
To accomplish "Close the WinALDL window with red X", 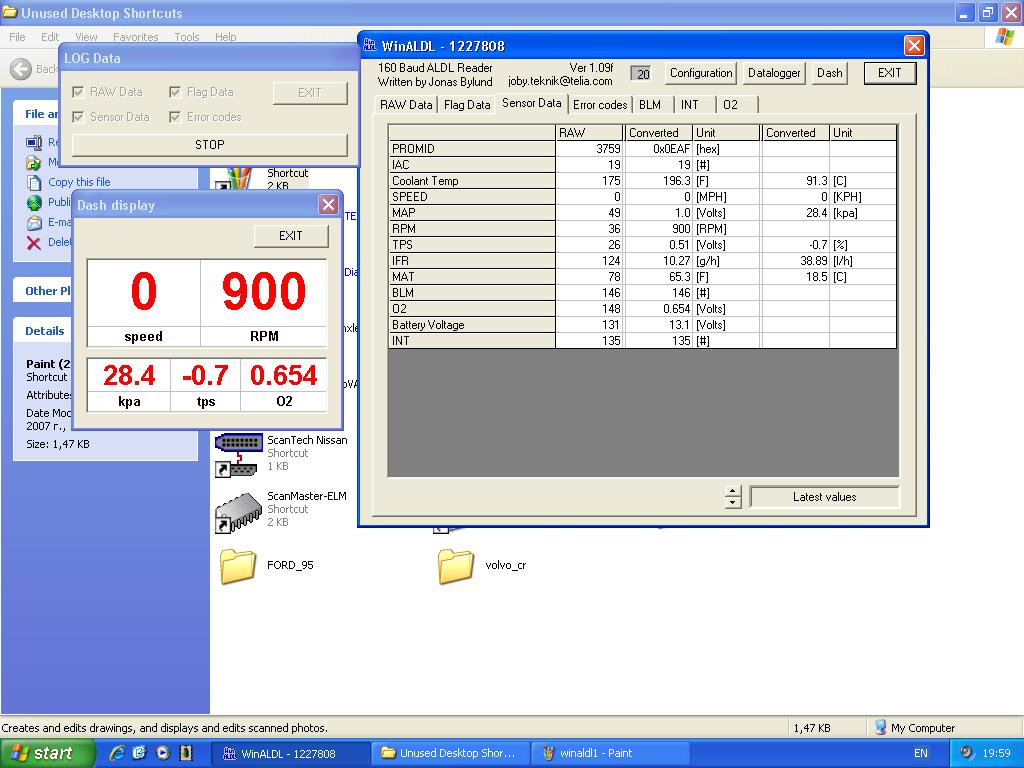I will 914,46.
